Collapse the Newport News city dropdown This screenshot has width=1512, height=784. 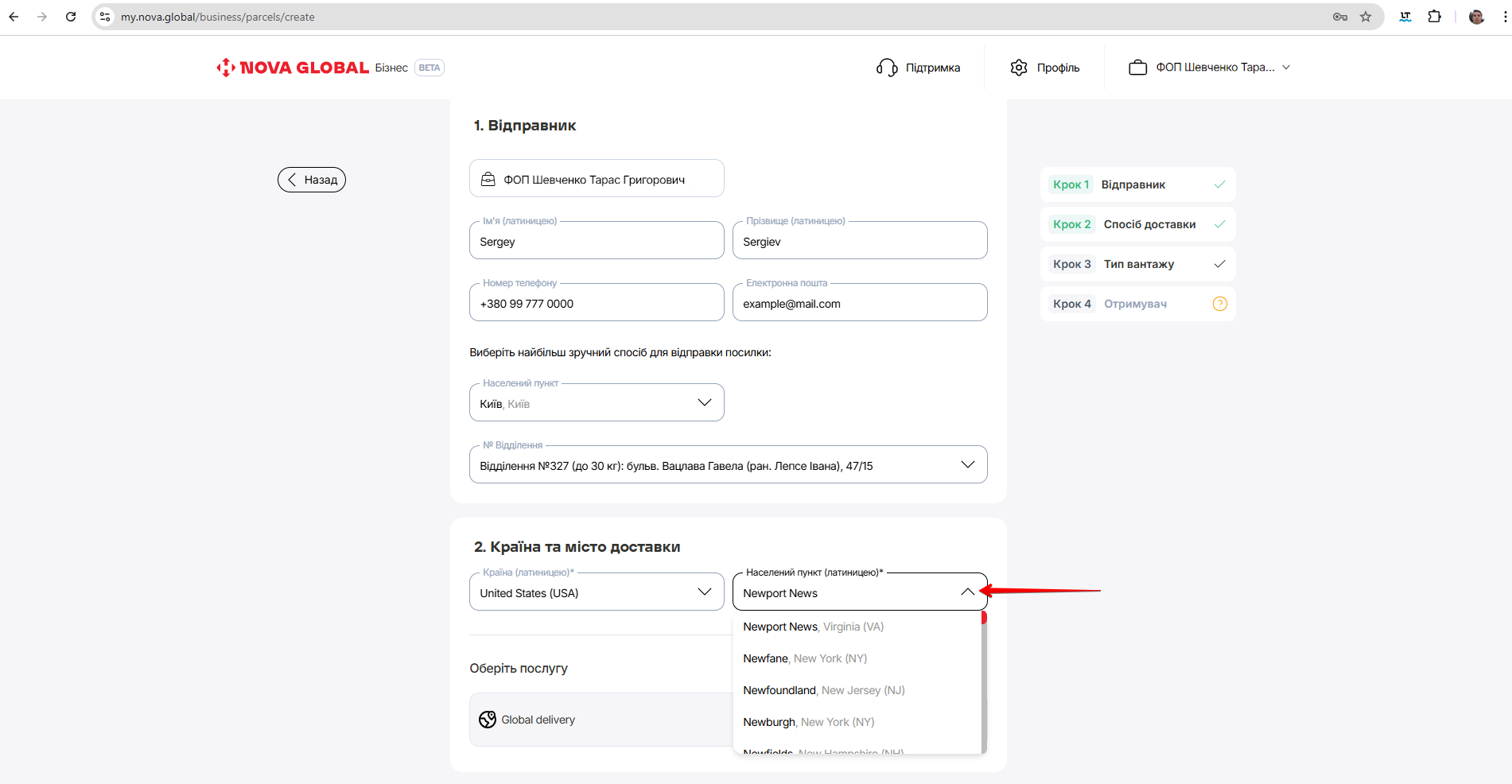pos(967,592)
